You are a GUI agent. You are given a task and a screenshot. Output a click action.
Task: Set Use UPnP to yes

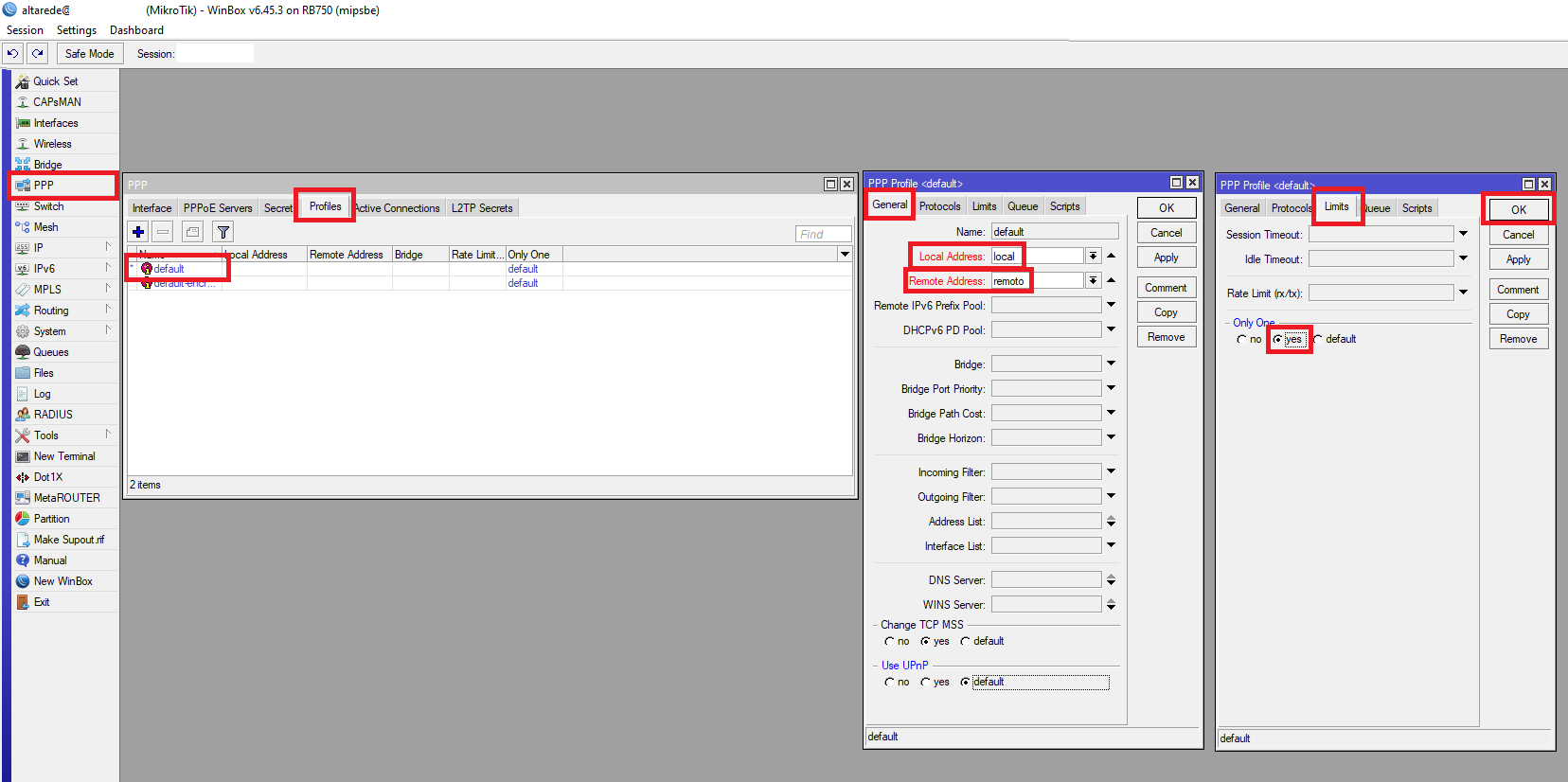pos(926,683)
